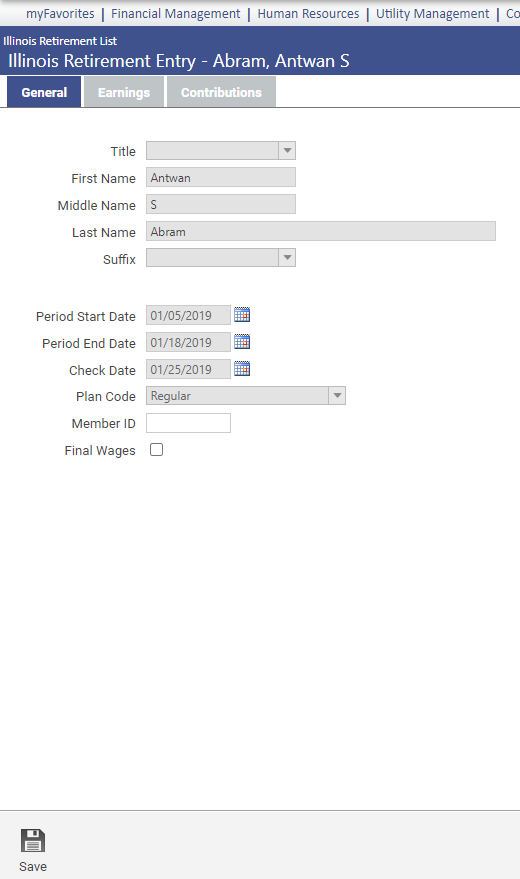Tick the Final Wages checkbox

click(156, 450)
